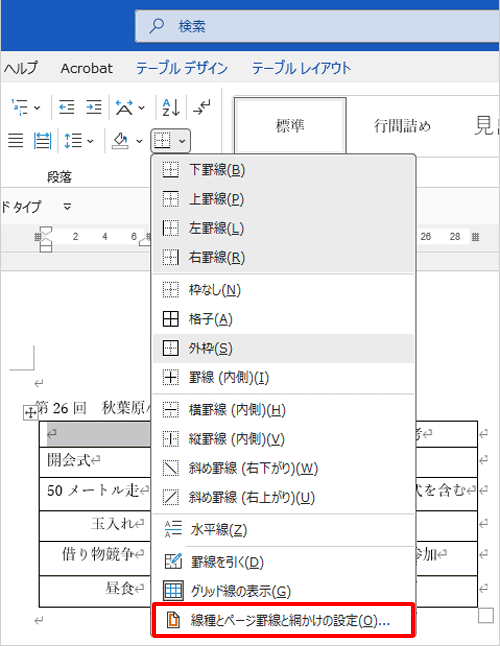Click the decrease indent icon
This screenshot has width=500, height=646.
(66, 107)
